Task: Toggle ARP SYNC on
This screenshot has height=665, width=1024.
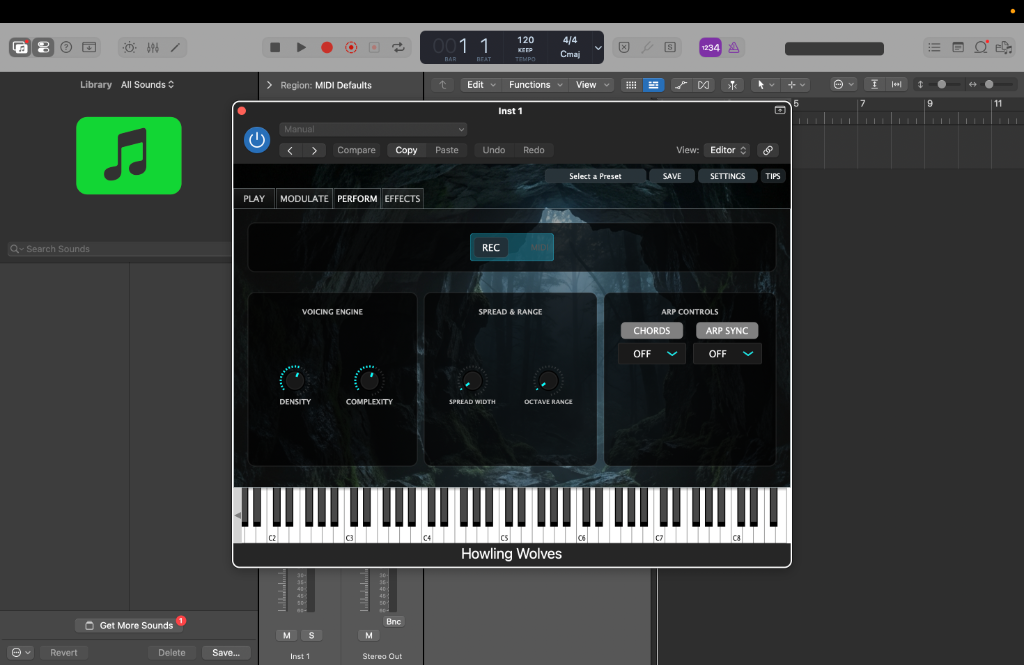Action: coord(727,330)
